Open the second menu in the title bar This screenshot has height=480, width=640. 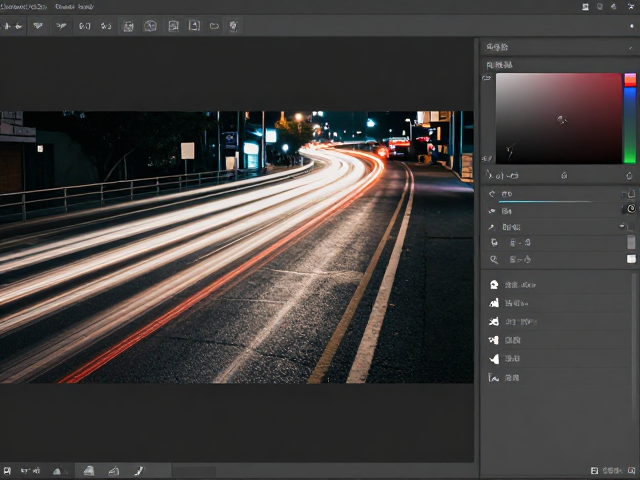click(74, 7)
